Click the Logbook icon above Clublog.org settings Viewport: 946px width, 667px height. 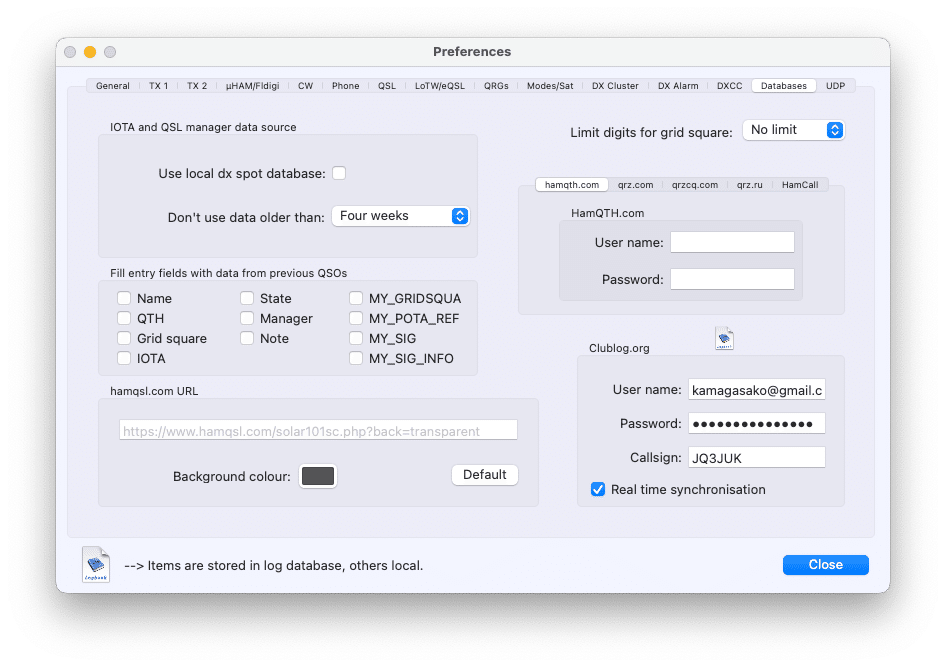[724, 338]
